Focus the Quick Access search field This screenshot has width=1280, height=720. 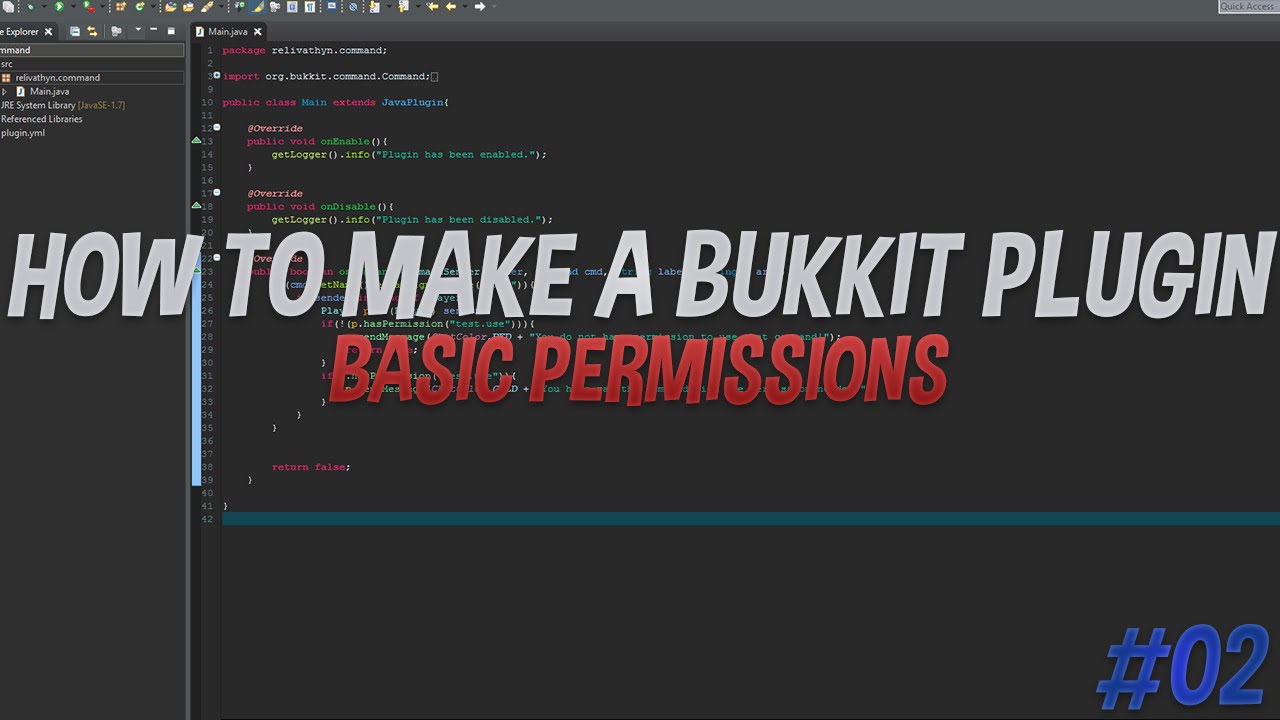[1248, 6]
